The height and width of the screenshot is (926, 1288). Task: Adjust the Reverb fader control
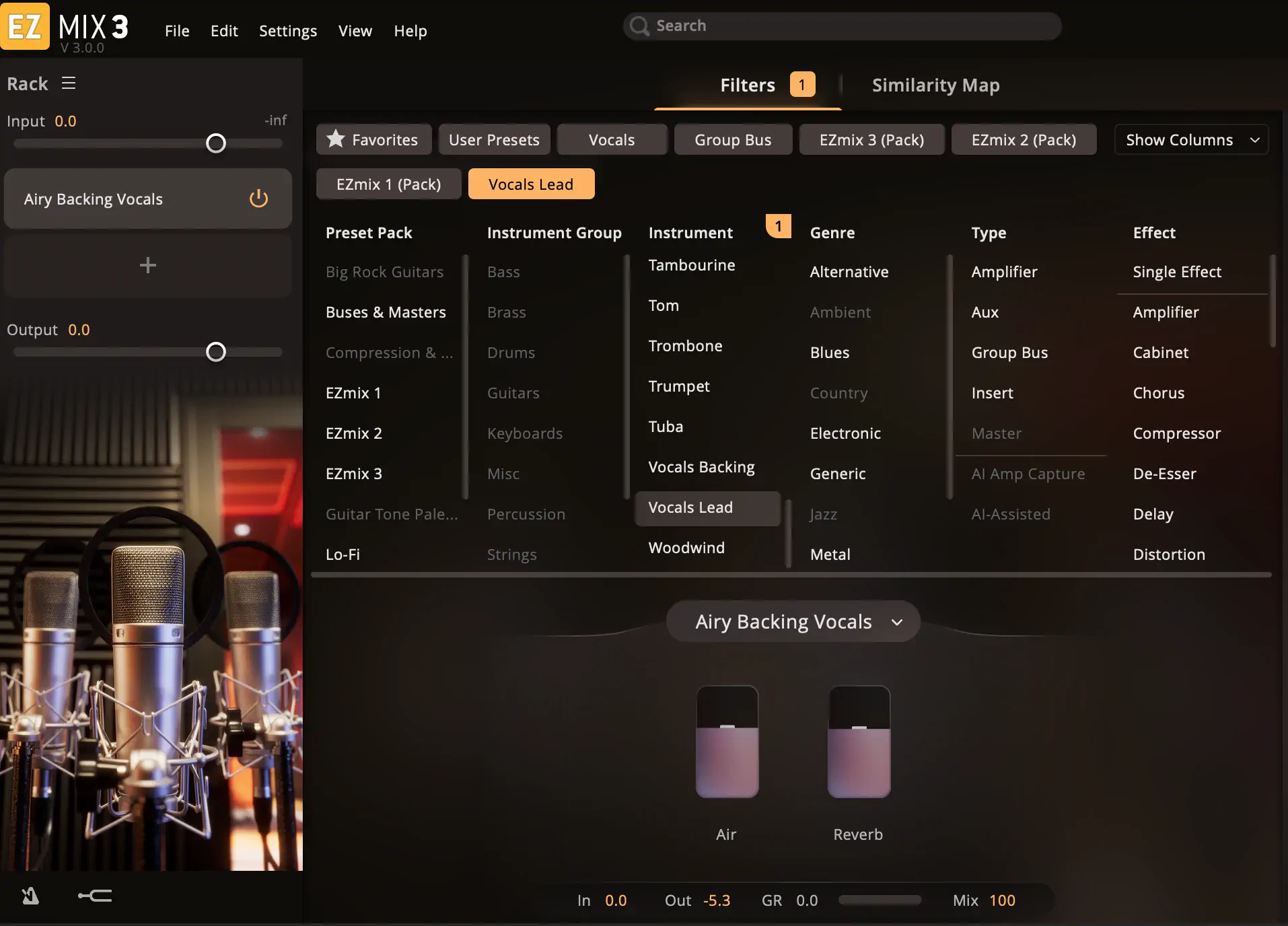(x=859, y=742)
